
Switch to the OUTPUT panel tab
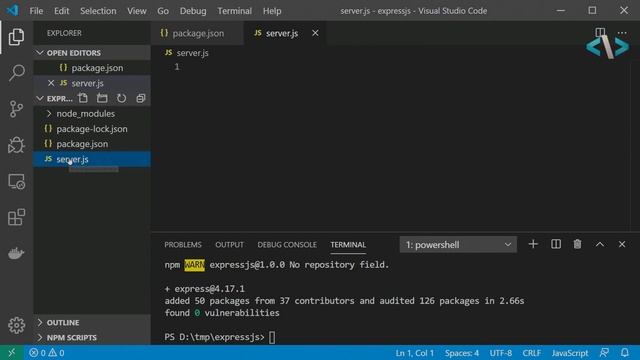pos(229,244)
